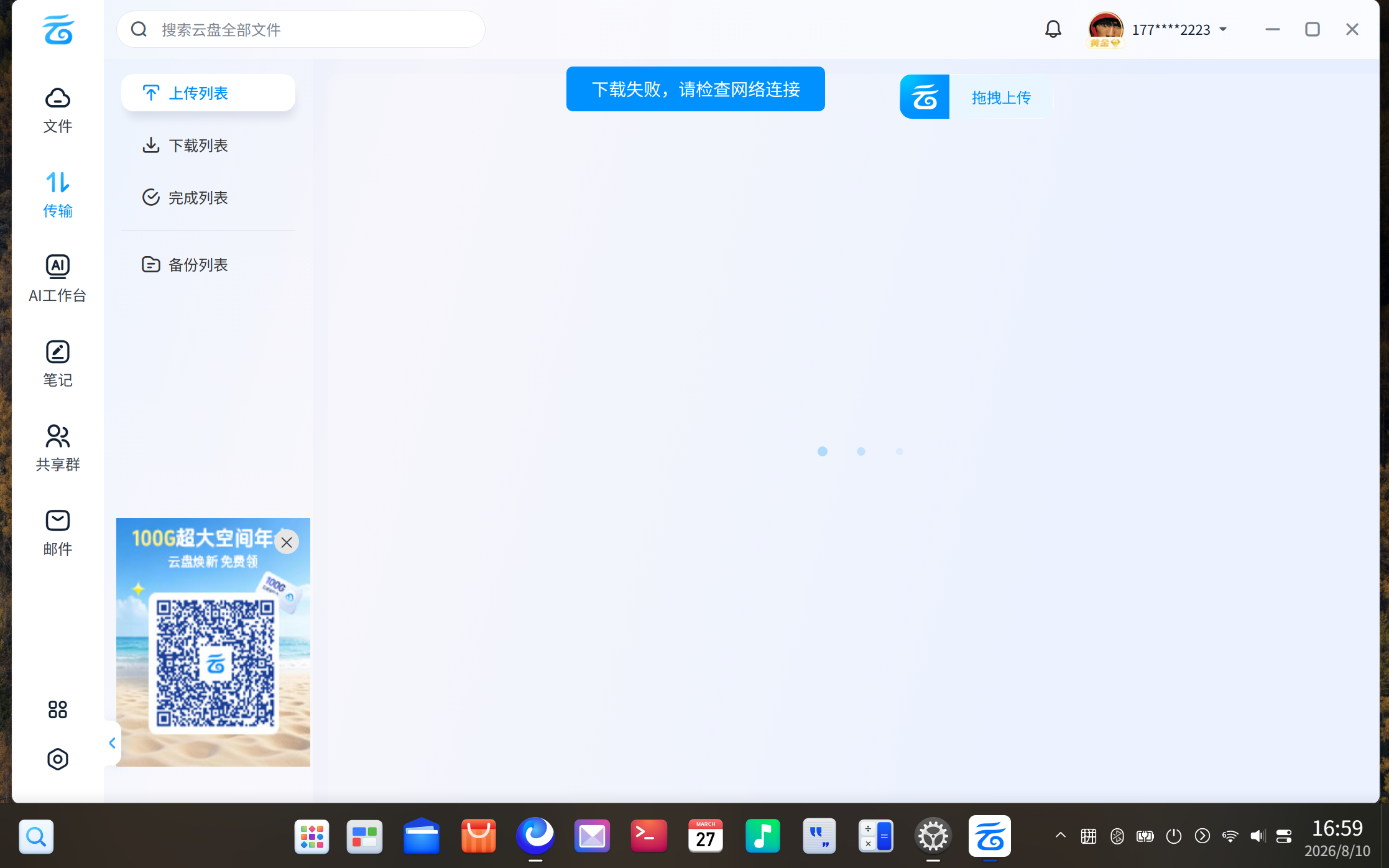
Task: Open the browser icon in taskbar
Action: pyautogui.click(x=535, y=836)
